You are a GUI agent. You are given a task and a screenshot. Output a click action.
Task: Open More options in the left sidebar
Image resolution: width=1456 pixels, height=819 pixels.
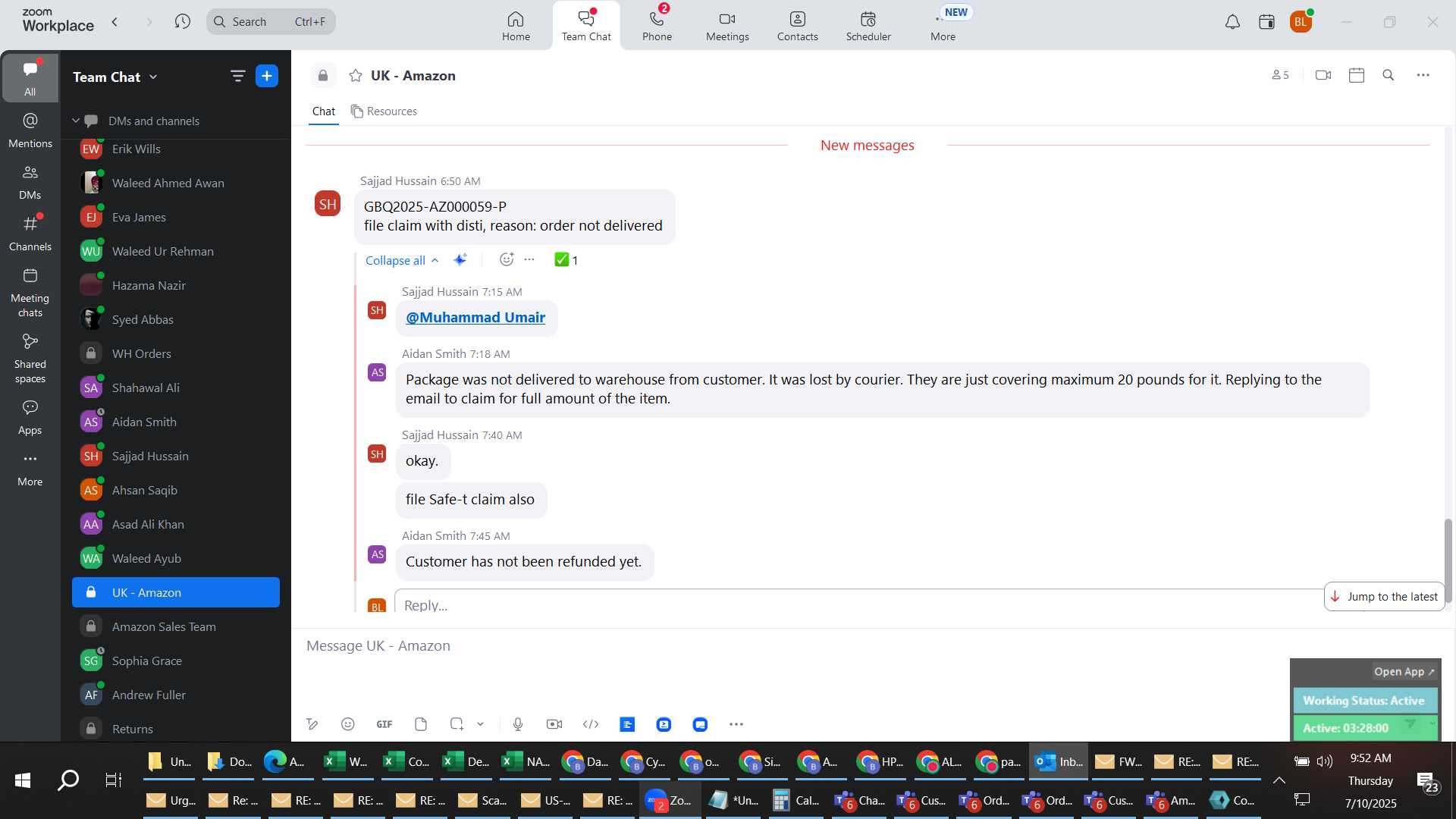tap(30, 469)
